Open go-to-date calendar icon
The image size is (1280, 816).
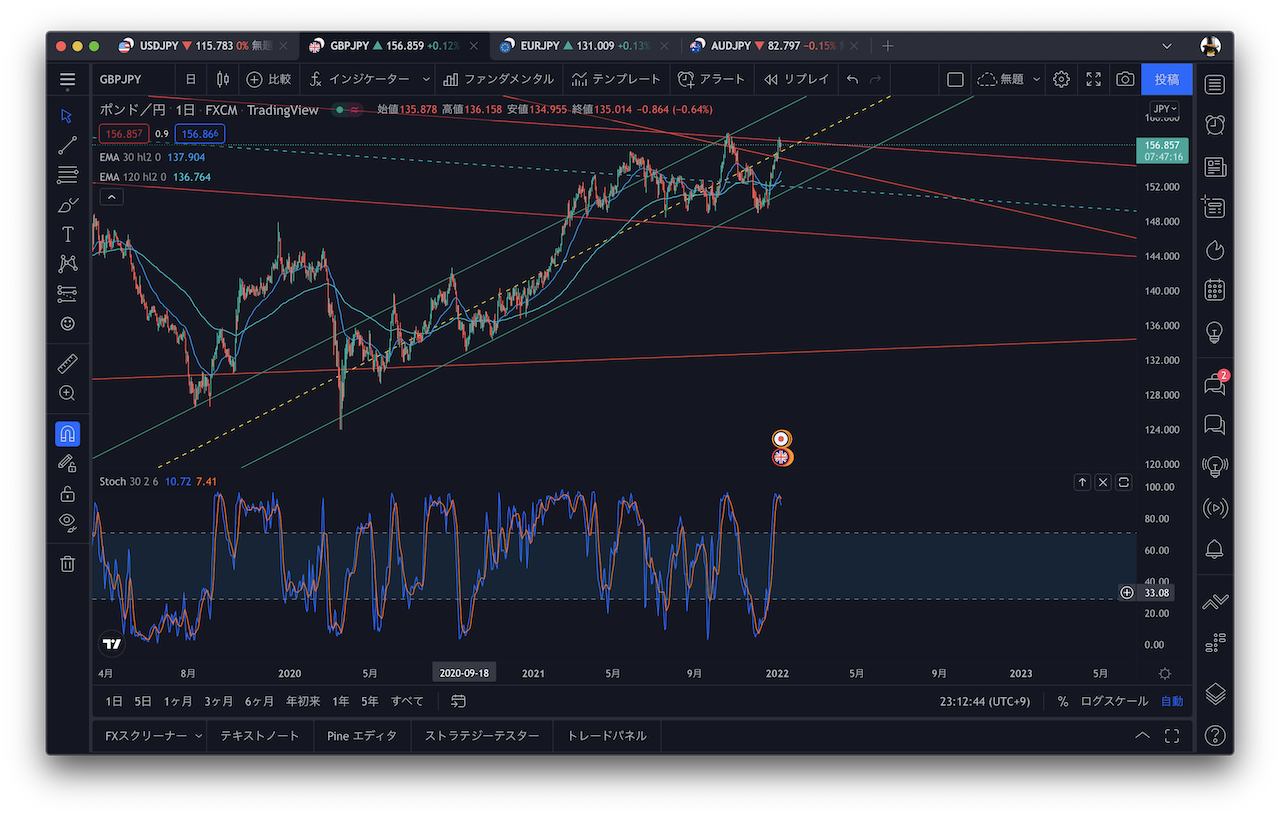pos(458,701)
